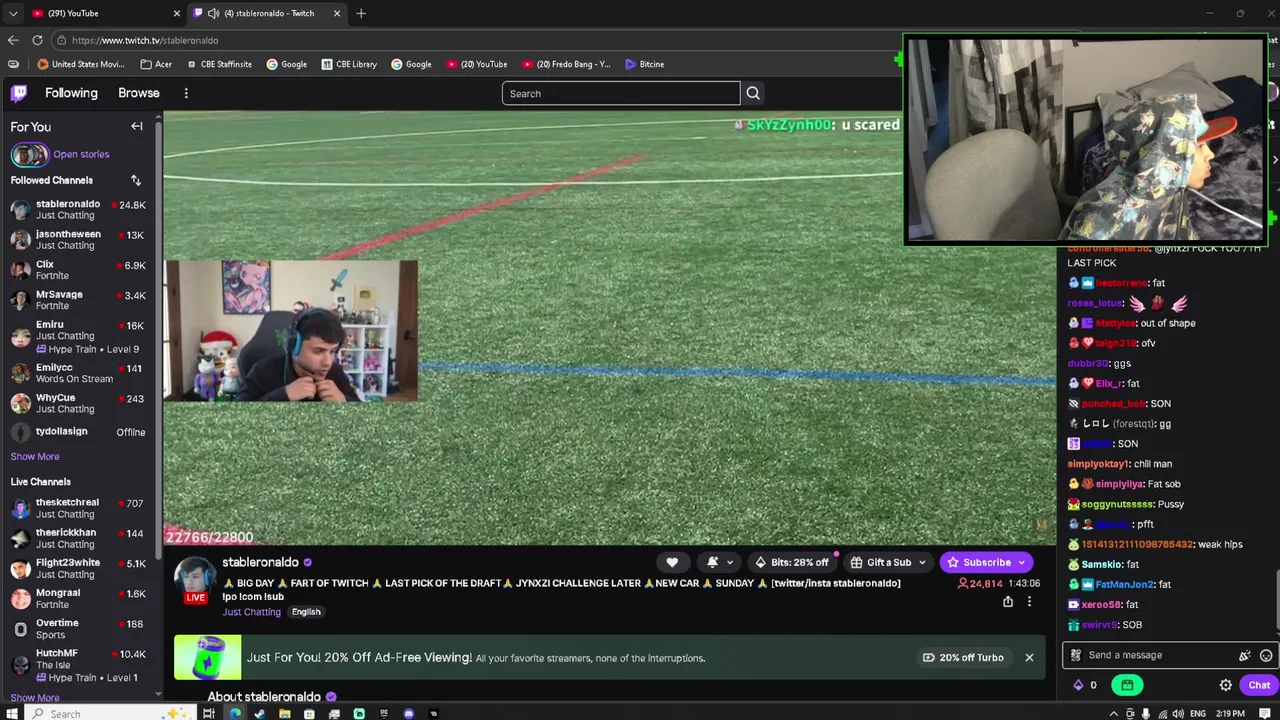Open Emiru channel in the sidebar
The width and height of the screenshot is (1280, 720).
pos(80,336)
